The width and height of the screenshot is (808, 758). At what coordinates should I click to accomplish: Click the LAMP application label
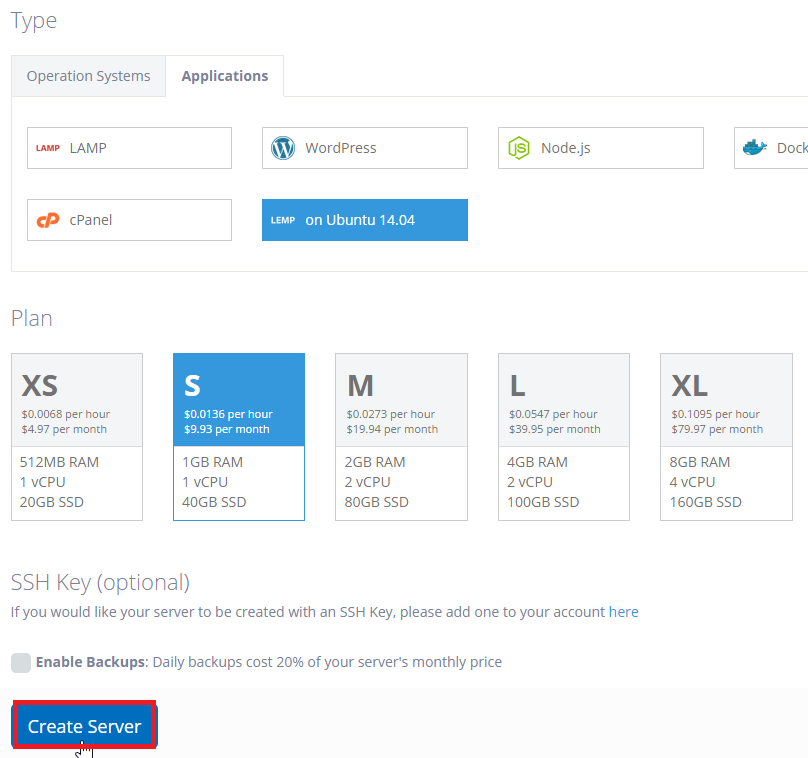88,148
